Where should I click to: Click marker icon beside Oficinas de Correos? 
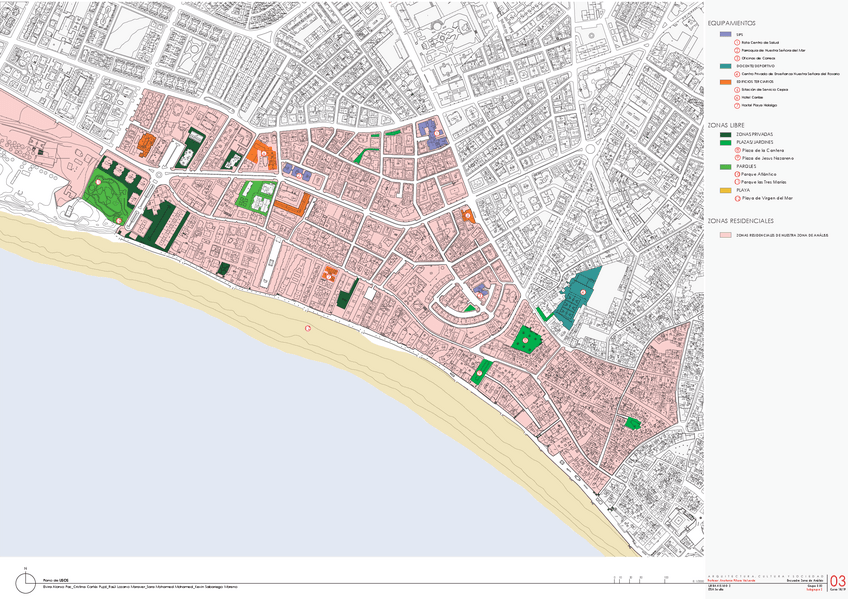tap(737, 57)
